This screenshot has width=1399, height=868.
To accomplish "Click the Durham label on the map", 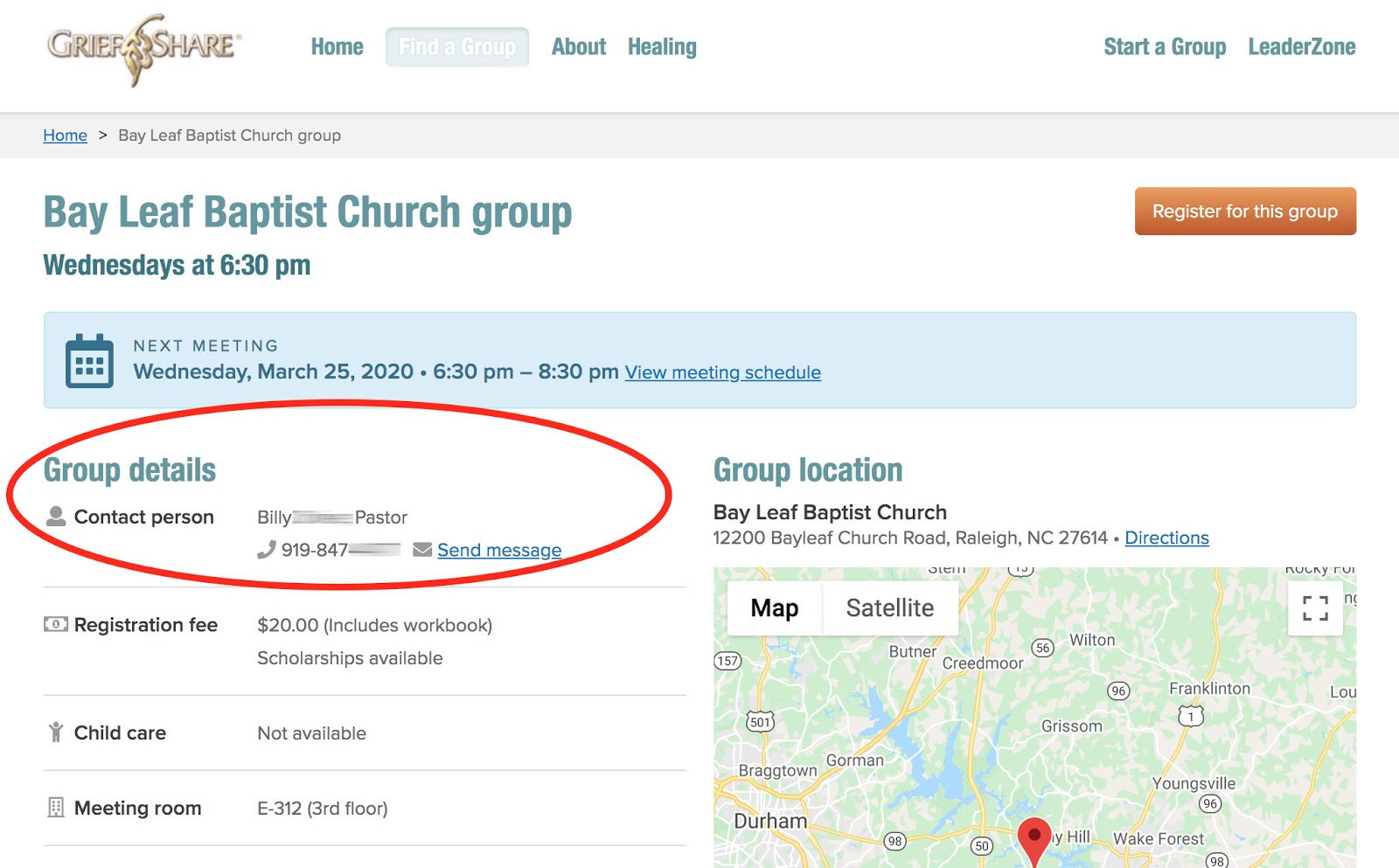I will coord(770,821).
